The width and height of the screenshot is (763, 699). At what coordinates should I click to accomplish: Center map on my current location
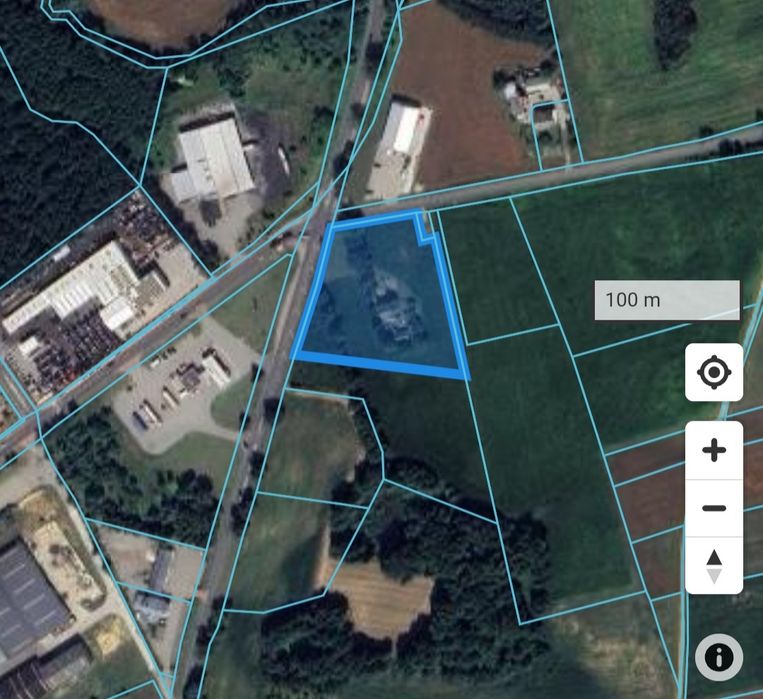(x=714, y=372)
